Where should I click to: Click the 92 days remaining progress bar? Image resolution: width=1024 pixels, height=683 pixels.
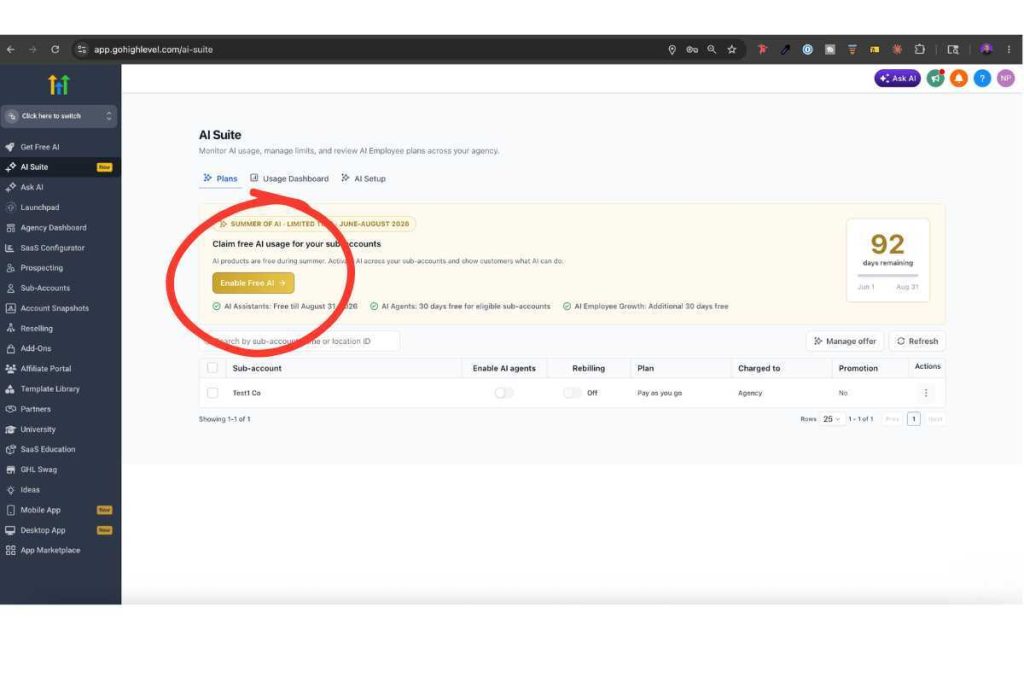tap(888, 276)
